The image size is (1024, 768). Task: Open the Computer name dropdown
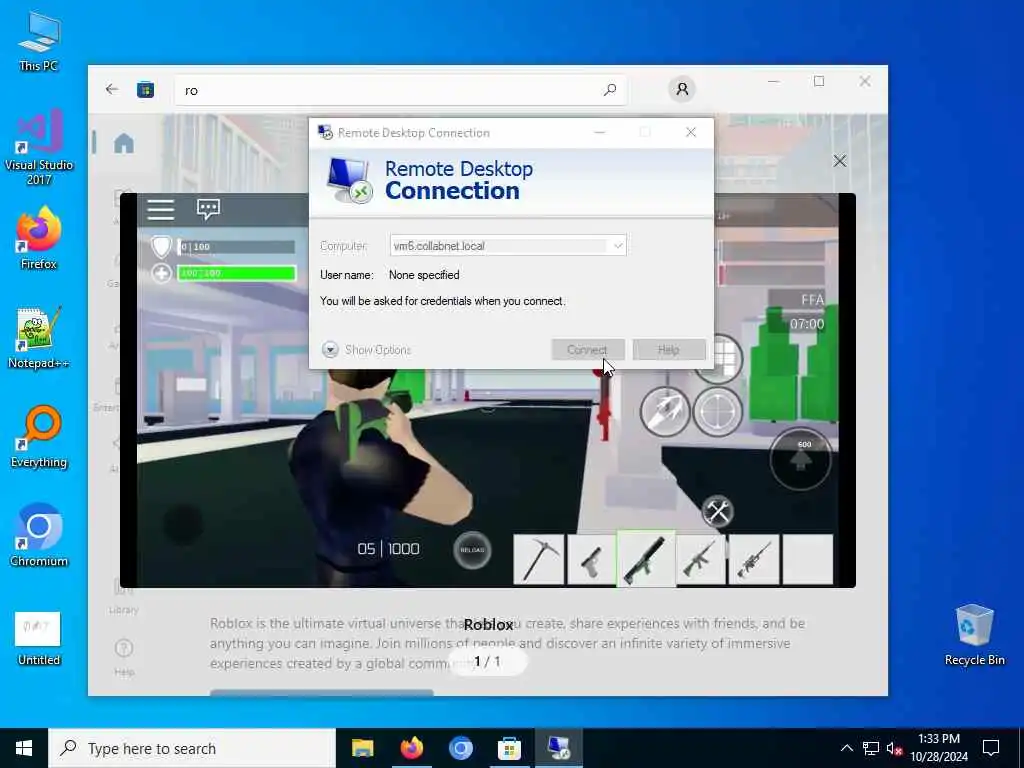tap(617, 246)
